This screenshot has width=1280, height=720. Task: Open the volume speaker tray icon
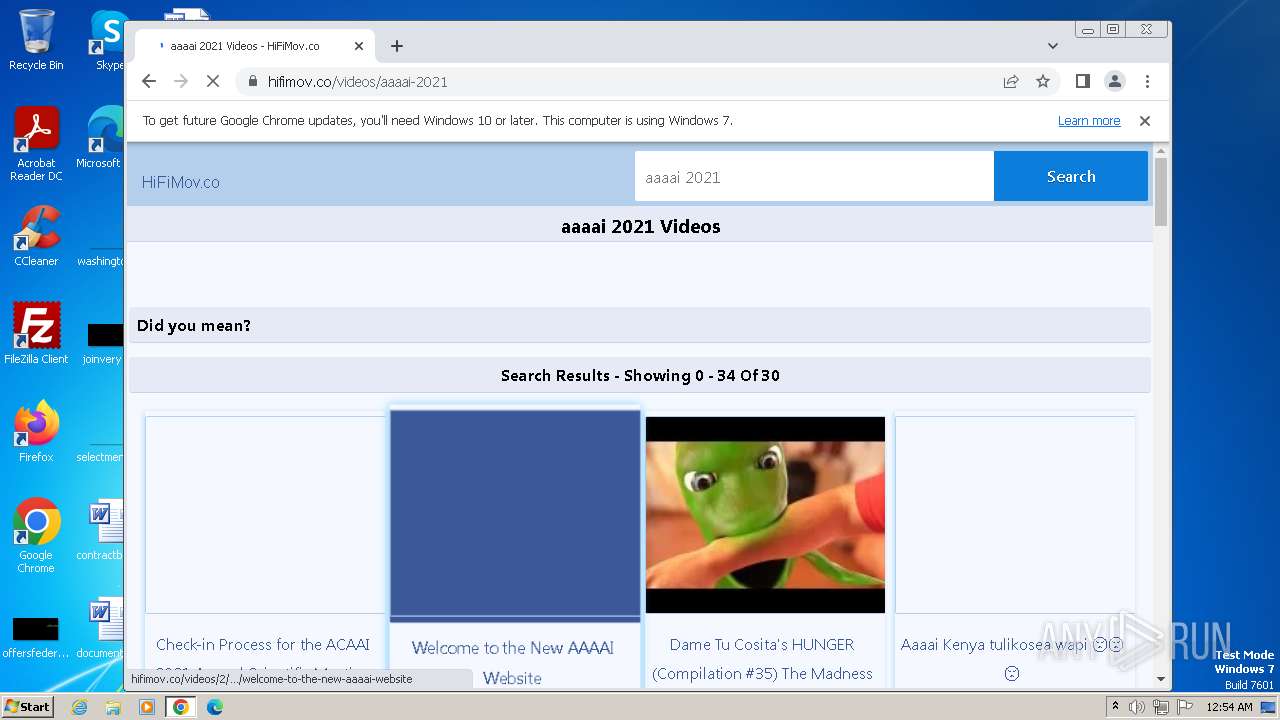pos(1137,707)
